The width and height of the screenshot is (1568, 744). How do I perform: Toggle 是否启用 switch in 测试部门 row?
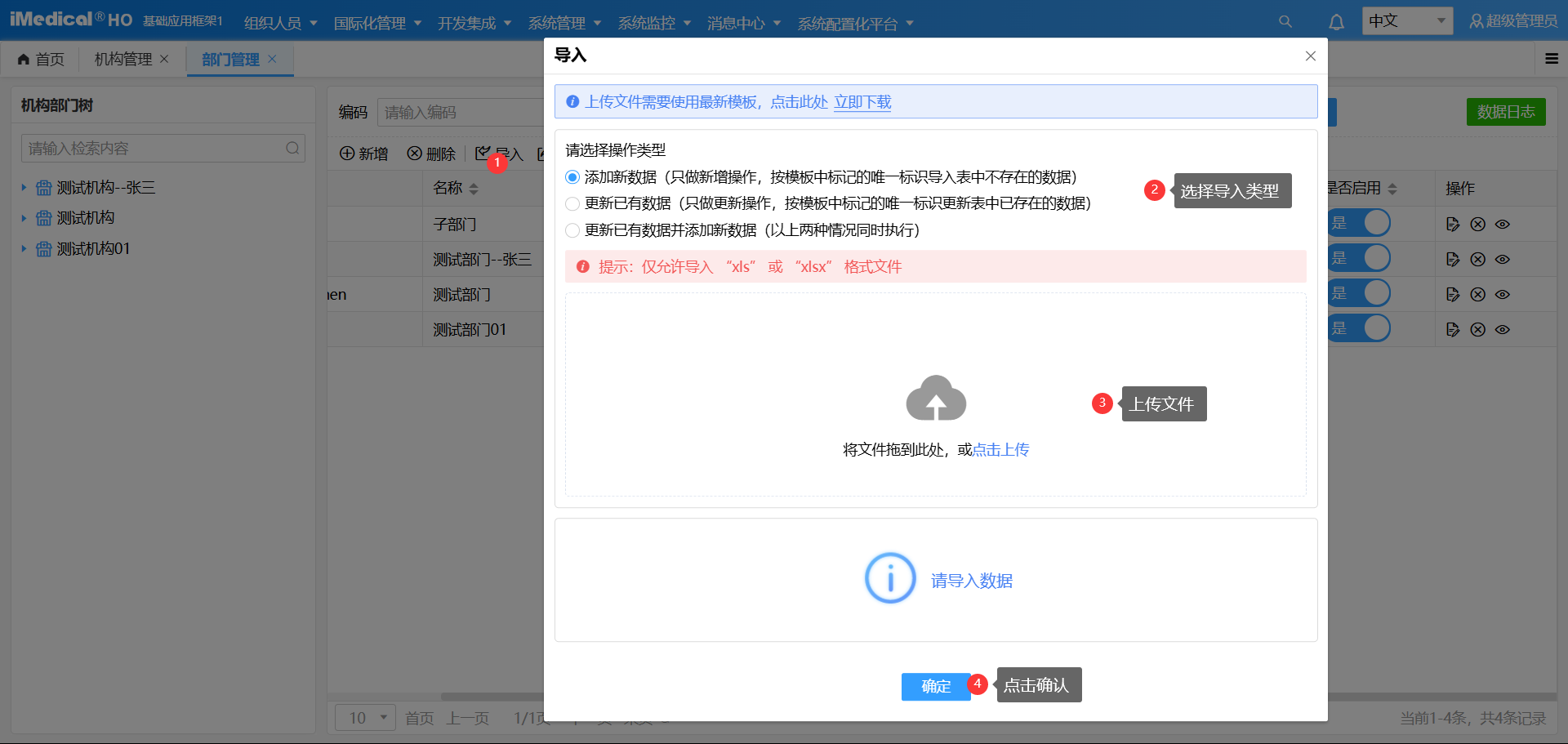(1360, 293)
